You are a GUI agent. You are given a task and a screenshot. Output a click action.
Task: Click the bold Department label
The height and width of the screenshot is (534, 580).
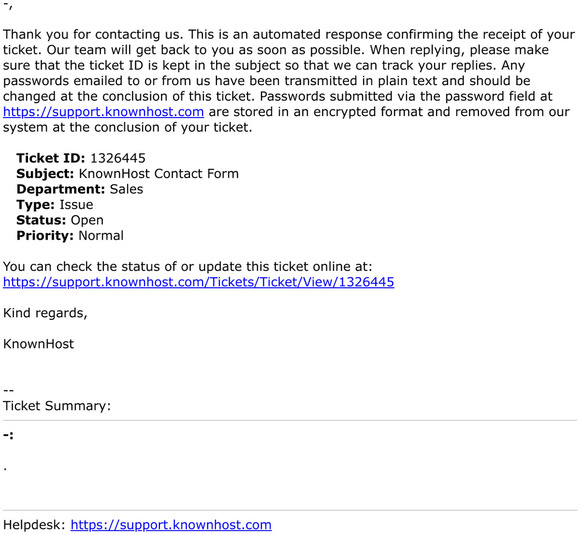pyautogui.click(x=61, y=189)
